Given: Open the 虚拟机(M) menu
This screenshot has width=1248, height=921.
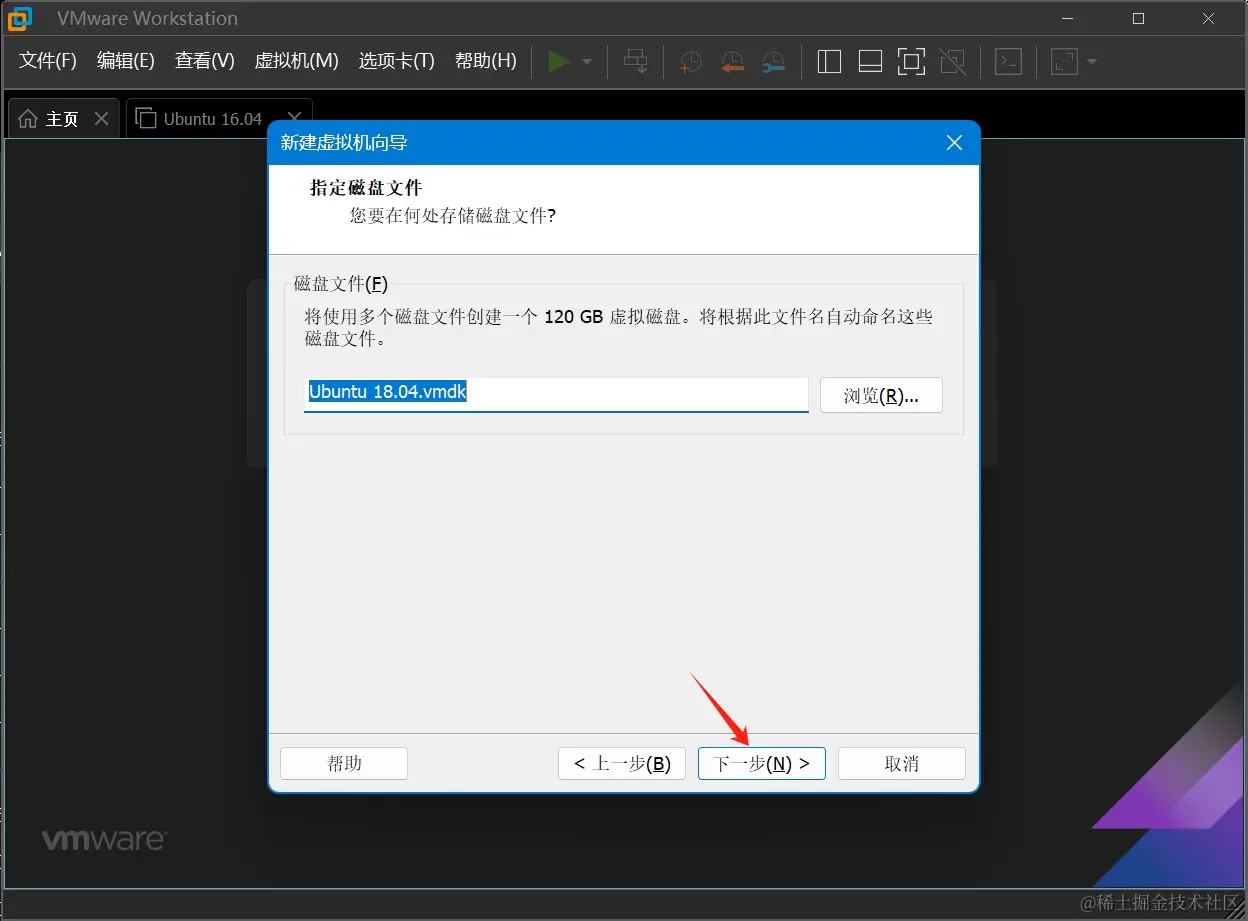Looking at the screenshot, I should 297,61.
